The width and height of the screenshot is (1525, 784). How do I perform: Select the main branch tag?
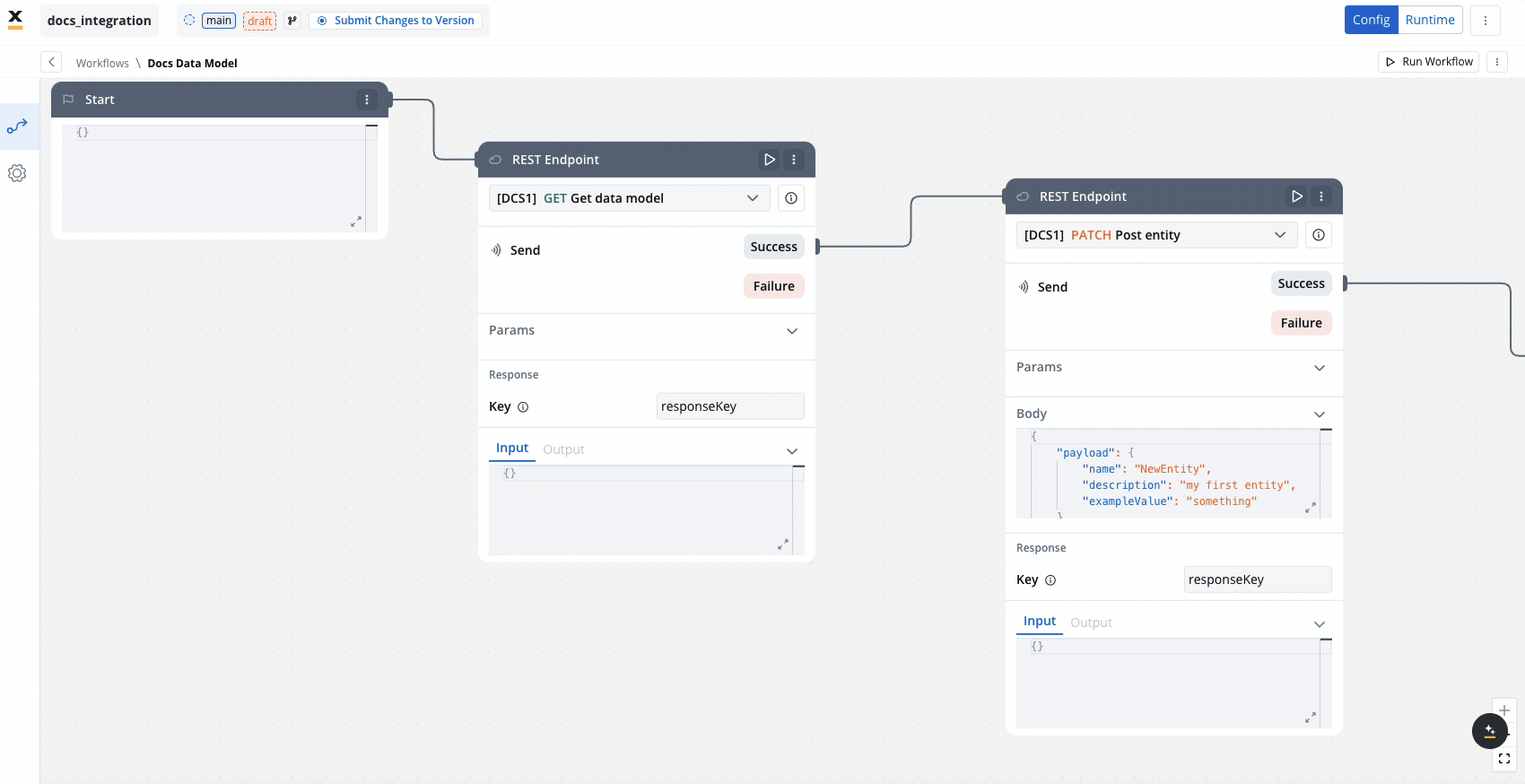219,21
